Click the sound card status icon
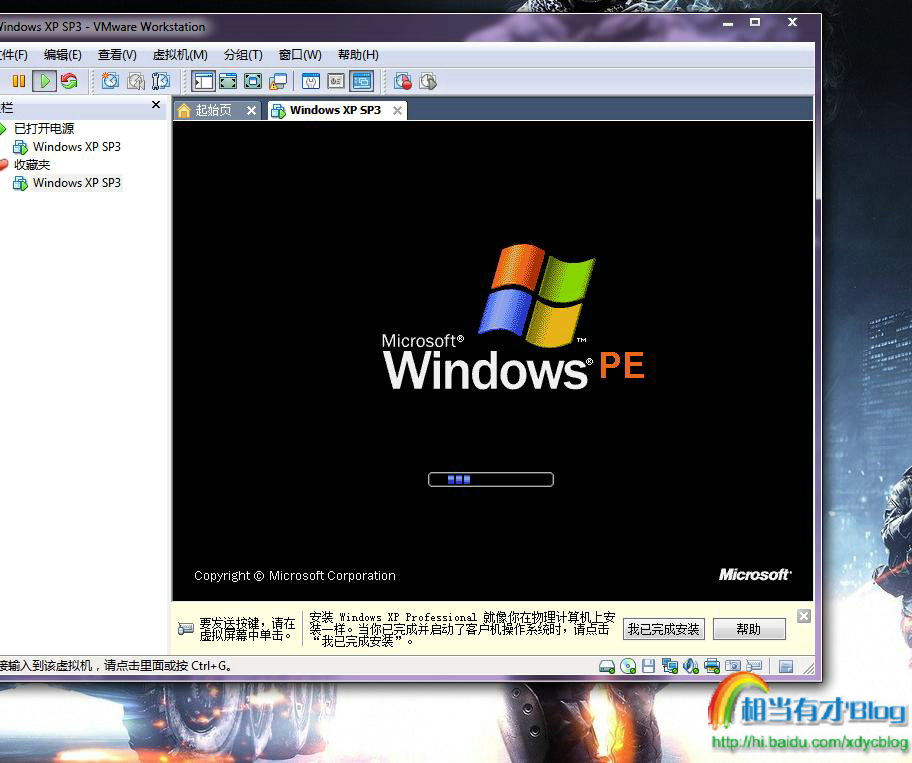This screenshot has width=912, height=763. click(x=690, y=666)
